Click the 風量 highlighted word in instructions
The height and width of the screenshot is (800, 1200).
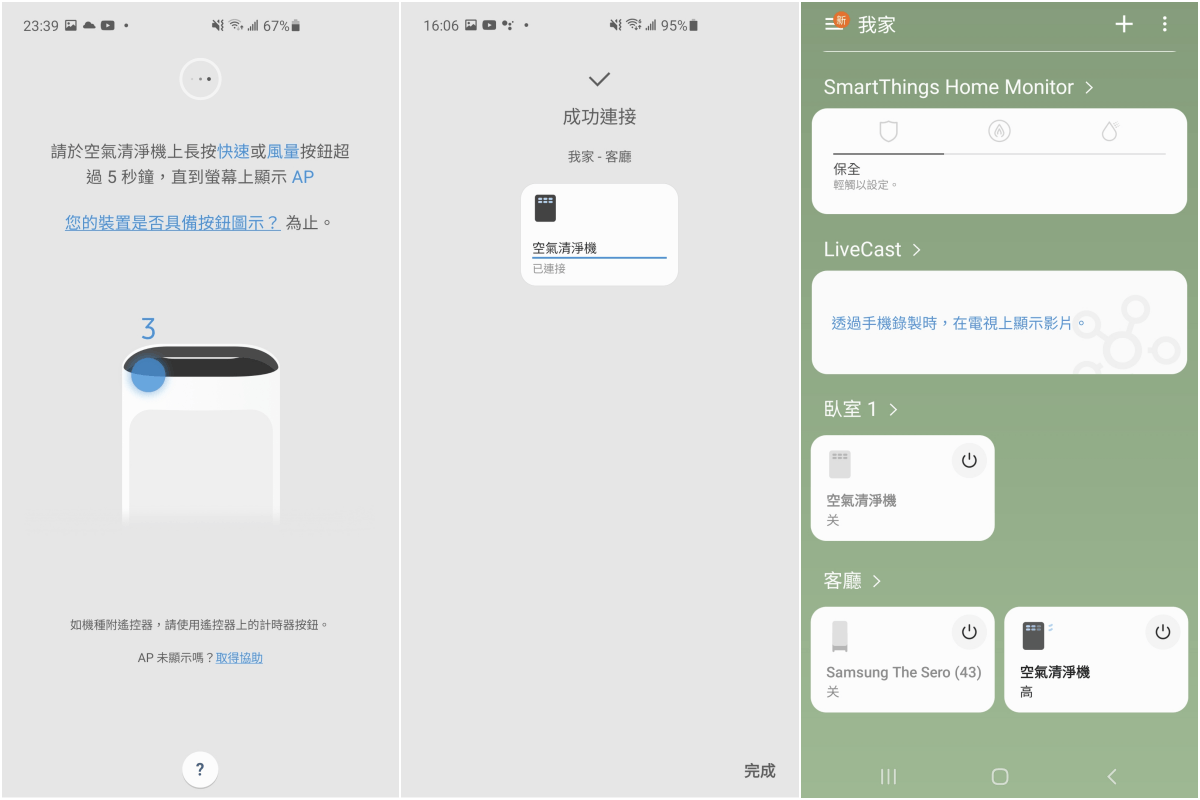point(284,152)
